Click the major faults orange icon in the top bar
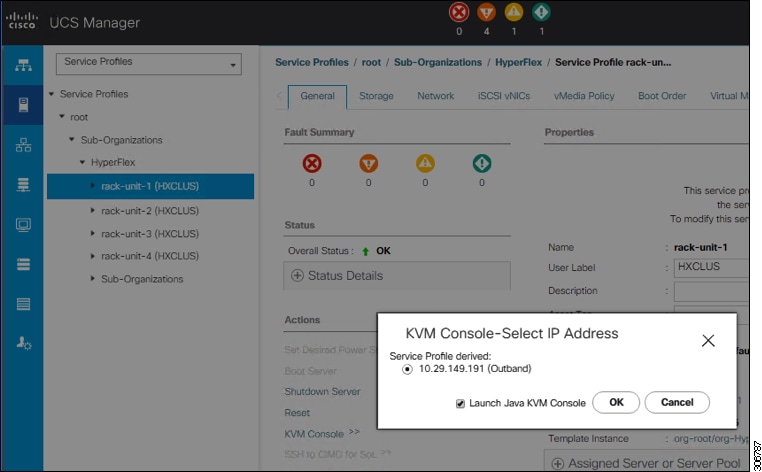Image resolution: width=762 pixels, height=472 pixels. [x=486, y=12]
